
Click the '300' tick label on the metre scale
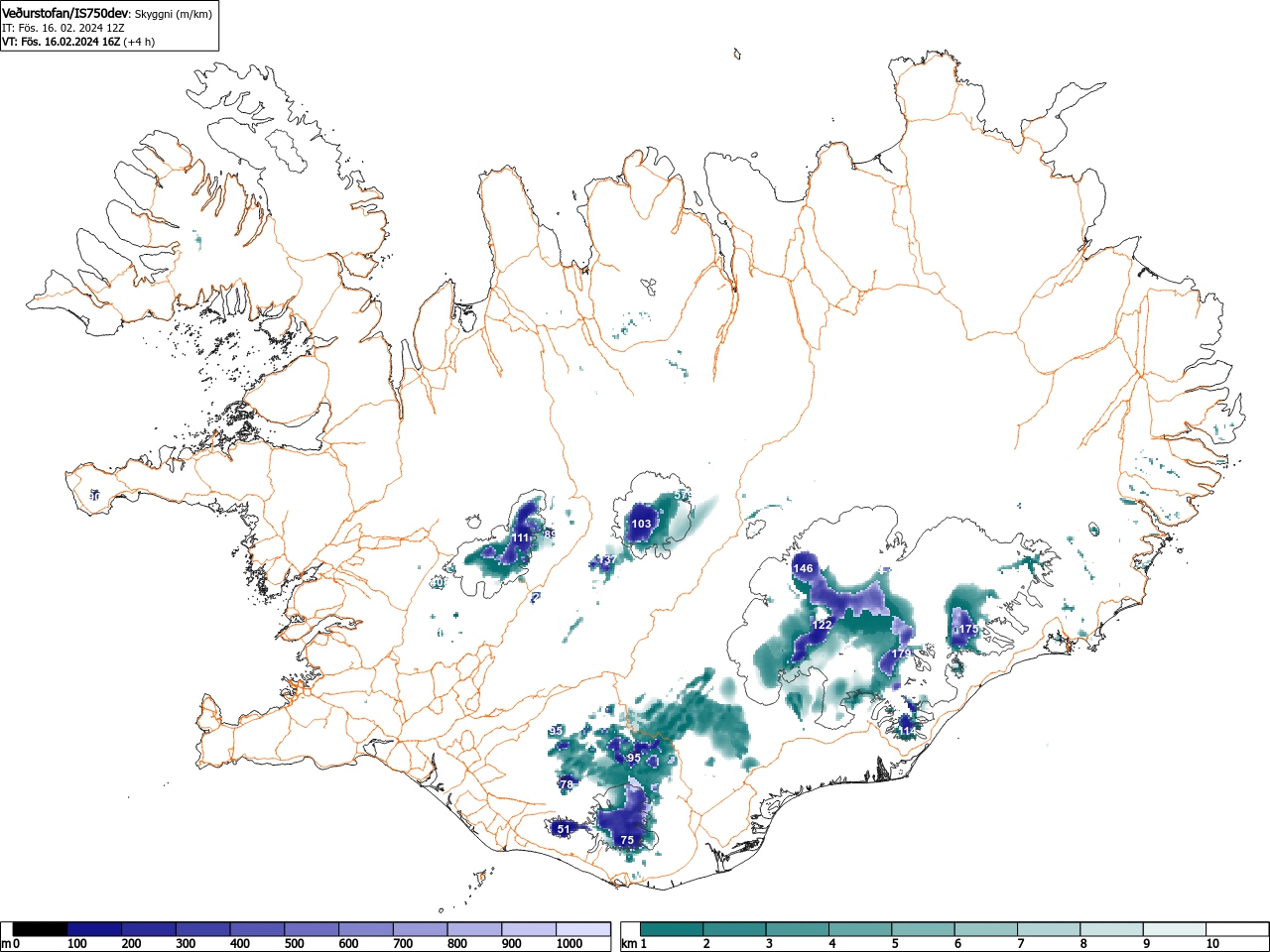pos(186,944)
